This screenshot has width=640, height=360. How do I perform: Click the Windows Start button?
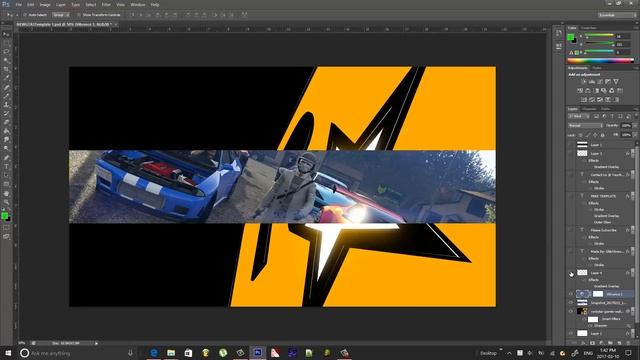(x=7, y=353)
